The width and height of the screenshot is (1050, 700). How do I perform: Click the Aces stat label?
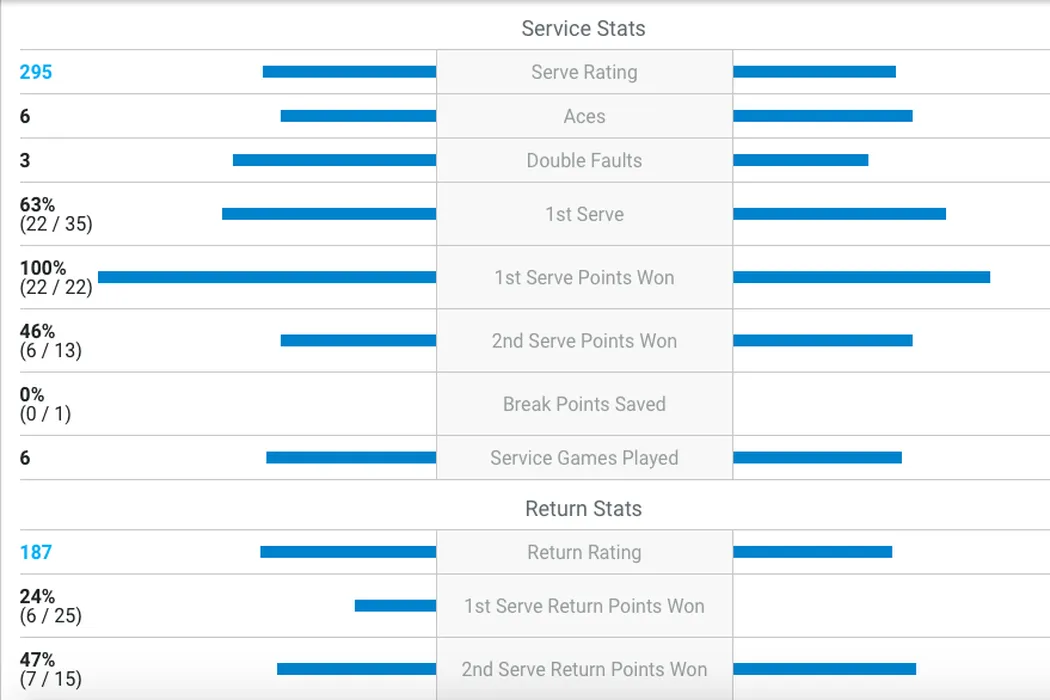(x=584, y=116)
